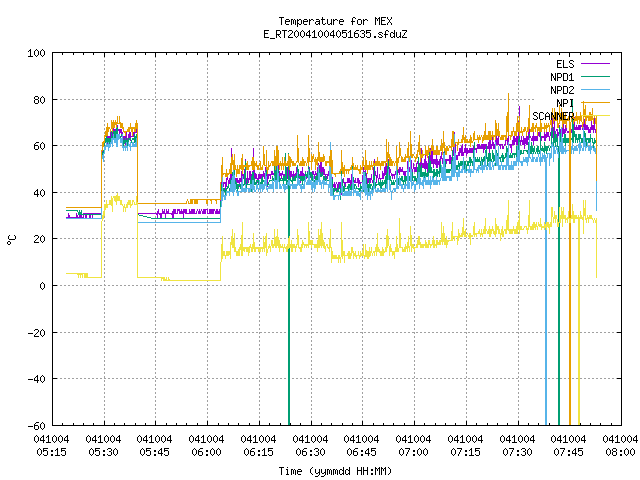Click the y-axis tick label -60
Image resolution: width=640 pixels, height=480 pixels.
click(36, 426)
